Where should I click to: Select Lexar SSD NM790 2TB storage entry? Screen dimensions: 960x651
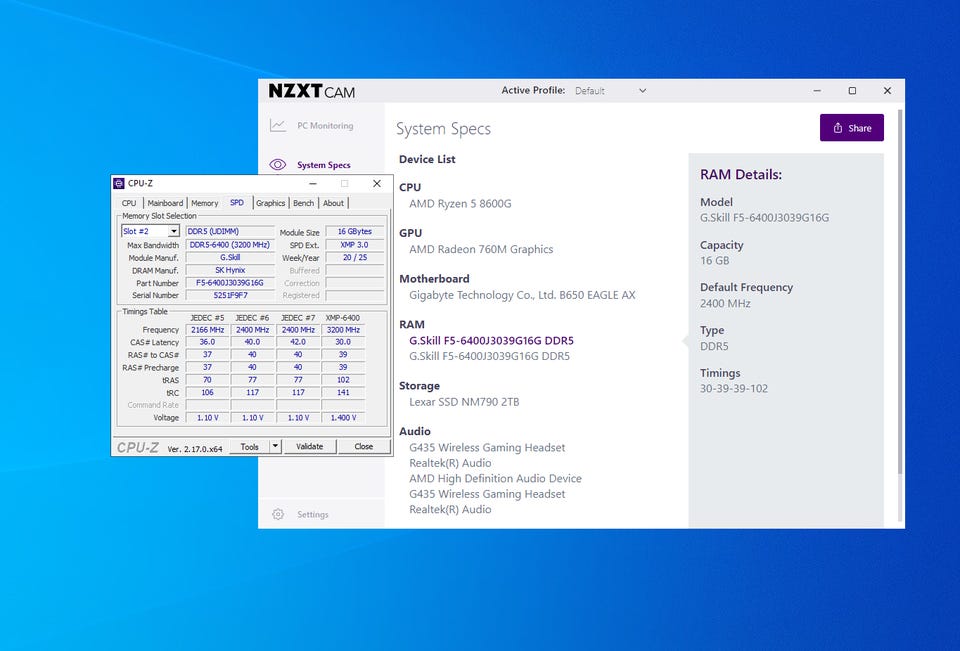pos(464,402)
